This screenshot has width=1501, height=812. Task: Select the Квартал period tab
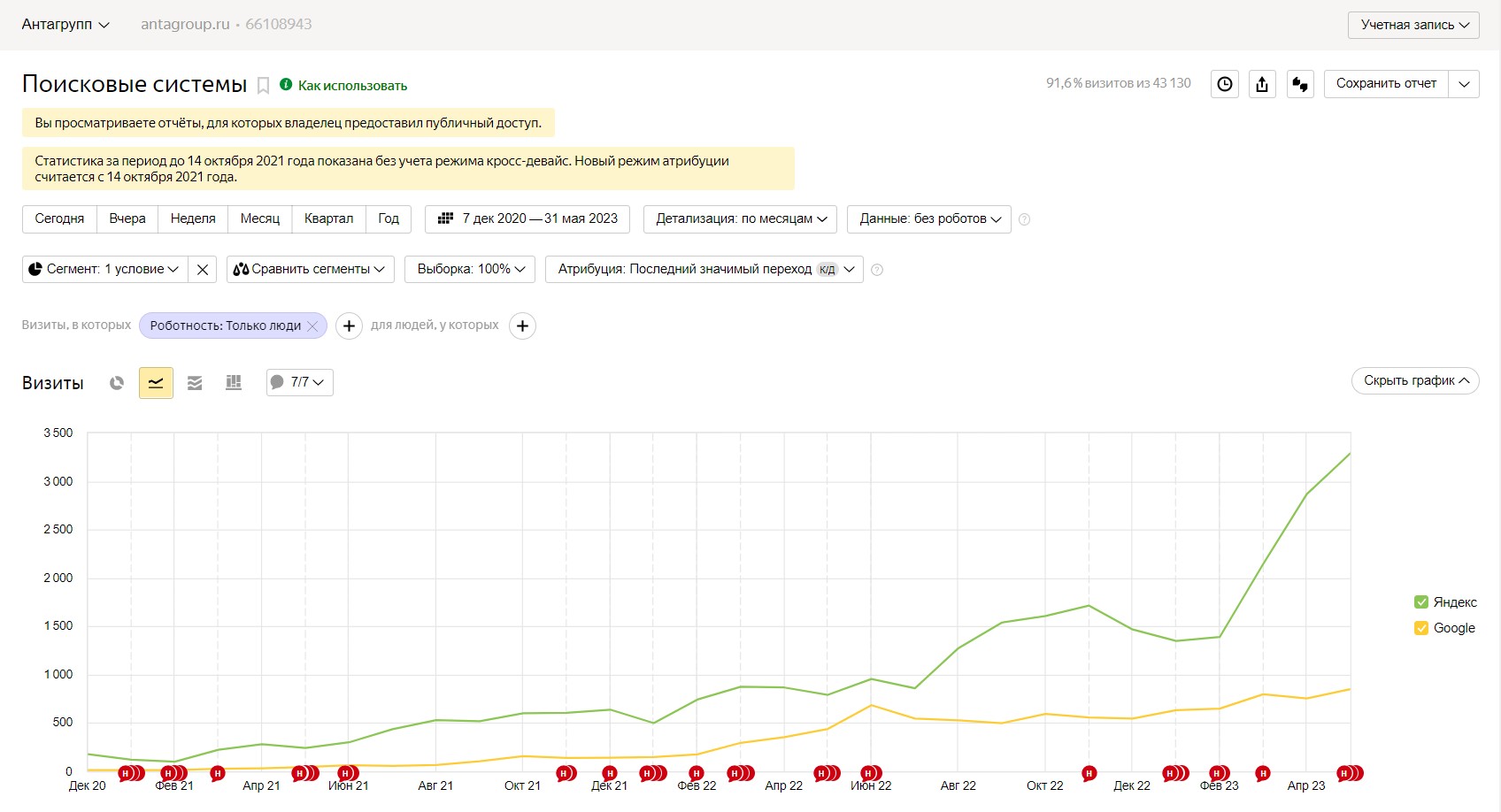[x=328, y=219]
